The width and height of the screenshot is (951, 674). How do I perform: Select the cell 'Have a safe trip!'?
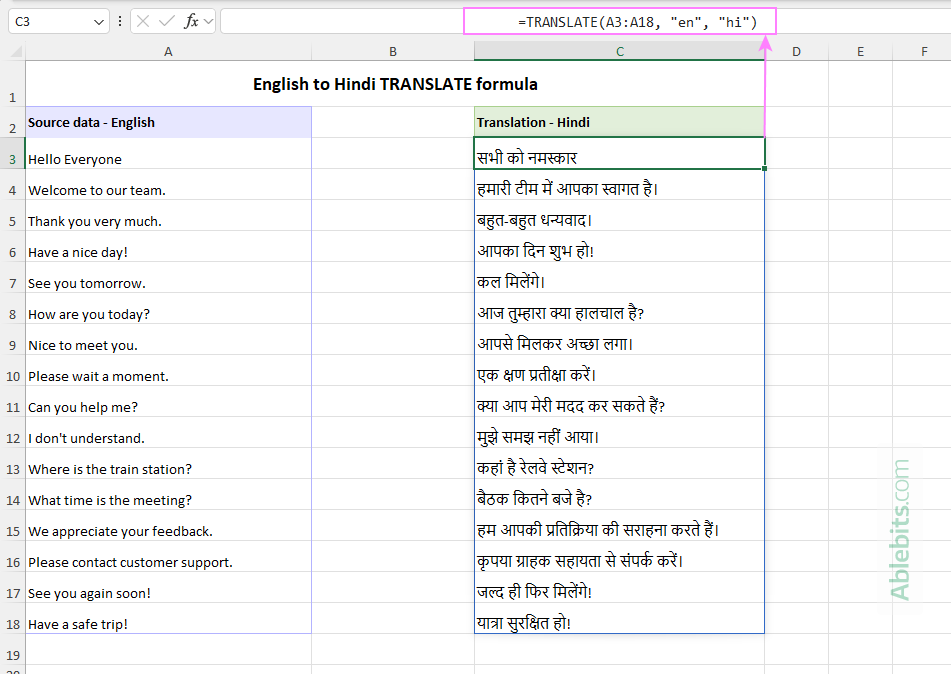point(168,618)
